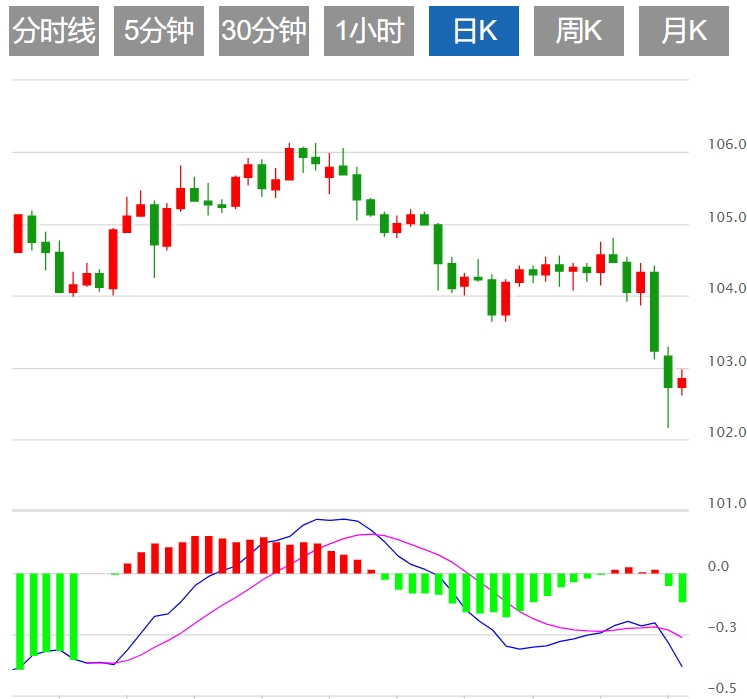Click the leftmost red candlestick on the chart
Screen dimensions: 747x699
18,233
